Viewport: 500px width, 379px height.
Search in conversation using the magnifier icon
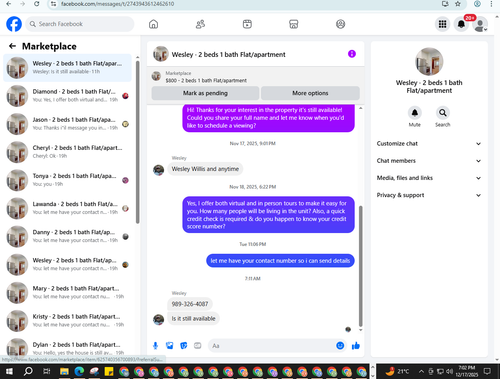(442, 113)
